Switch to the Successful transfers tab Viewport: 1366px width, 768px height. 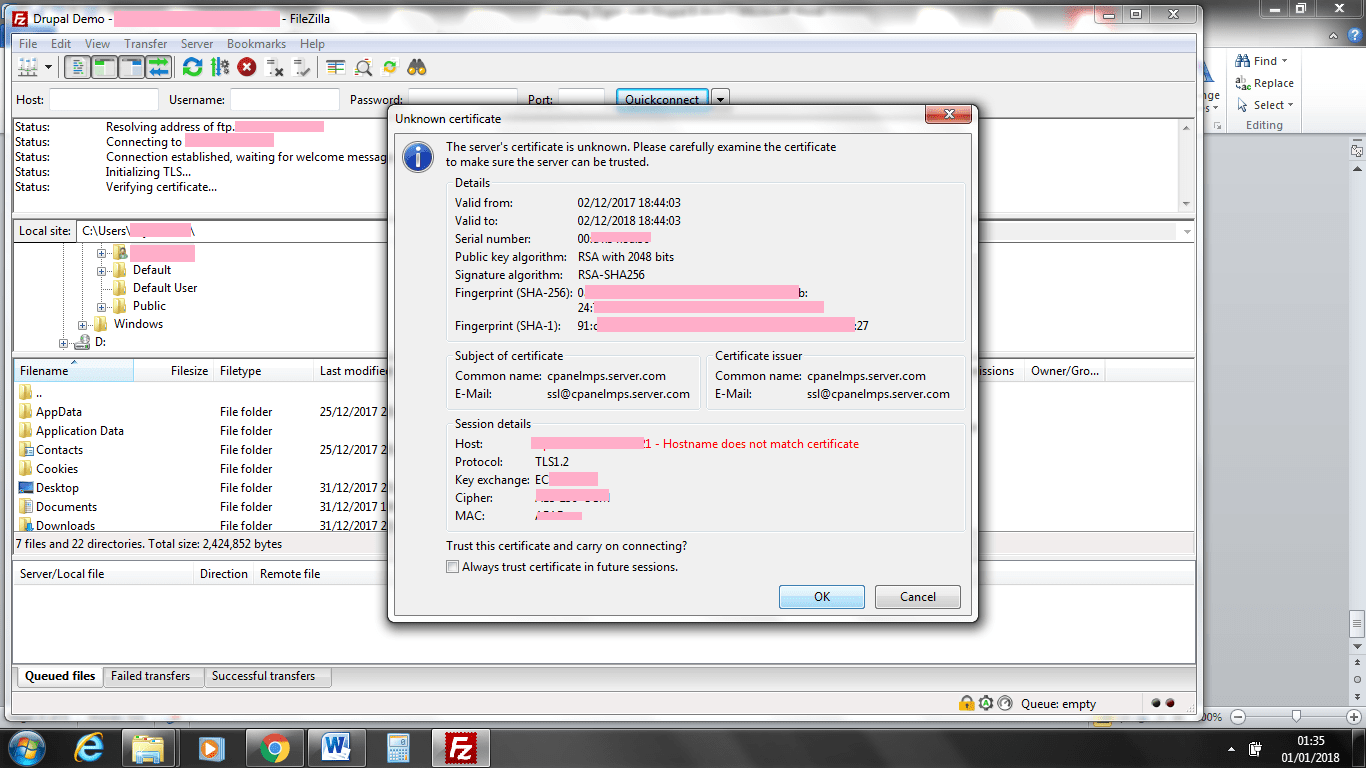(263, 676)
